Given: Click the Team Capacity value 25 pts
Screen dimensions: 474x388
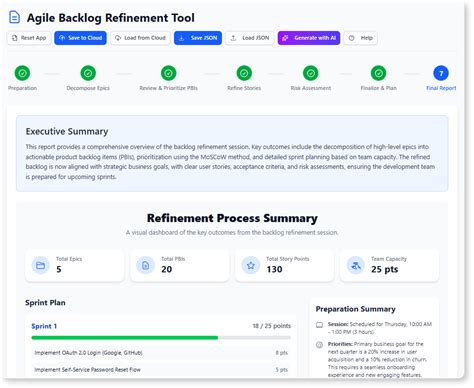Looking at the screenshot, I should coord(385,269).
